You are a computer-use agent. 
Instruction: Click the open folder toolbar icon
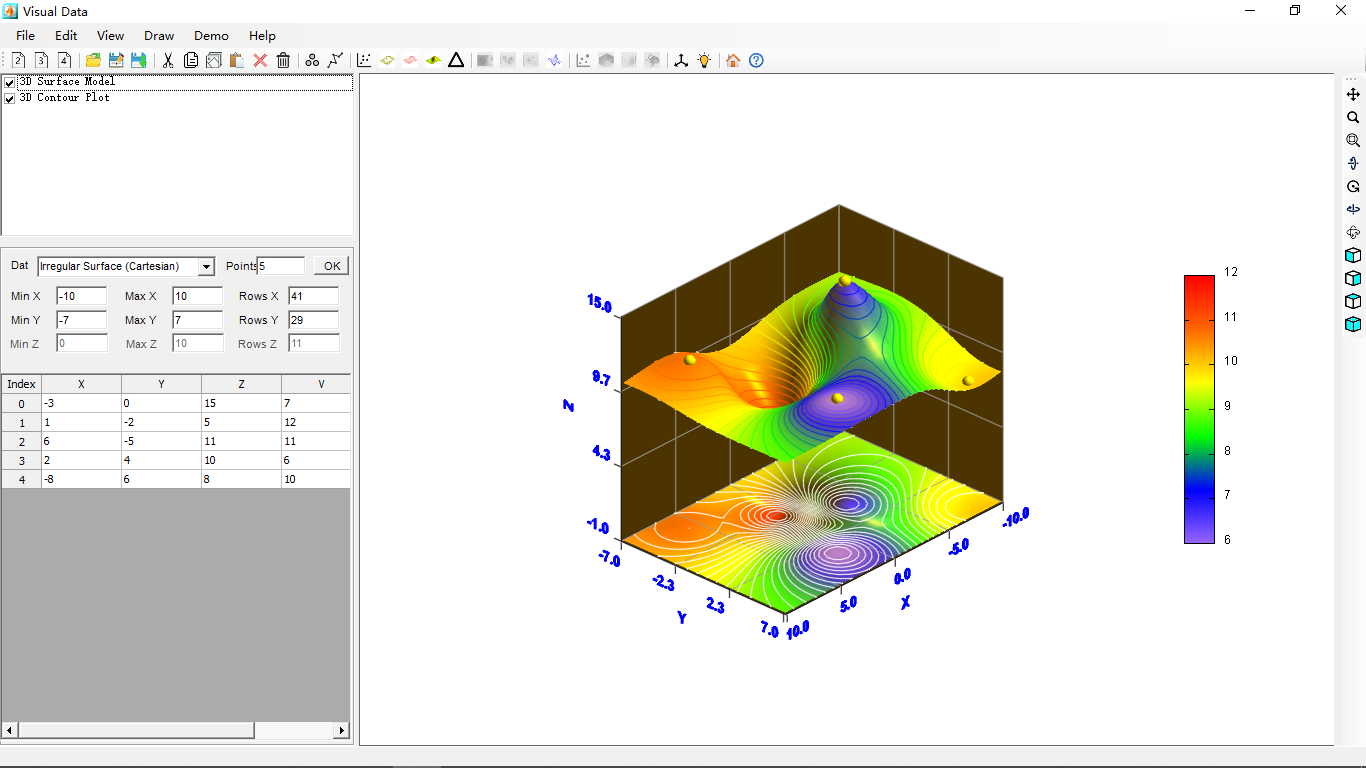(93, 61)
